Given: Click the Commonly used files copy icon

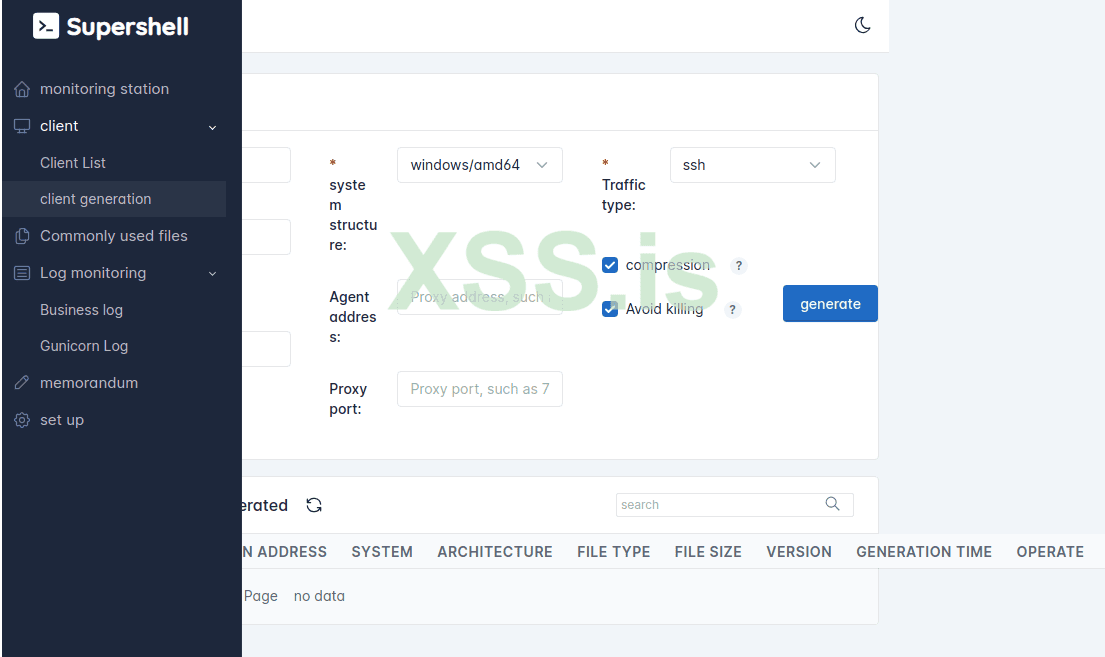Looking at the screenshot, I should coord(21,235).
